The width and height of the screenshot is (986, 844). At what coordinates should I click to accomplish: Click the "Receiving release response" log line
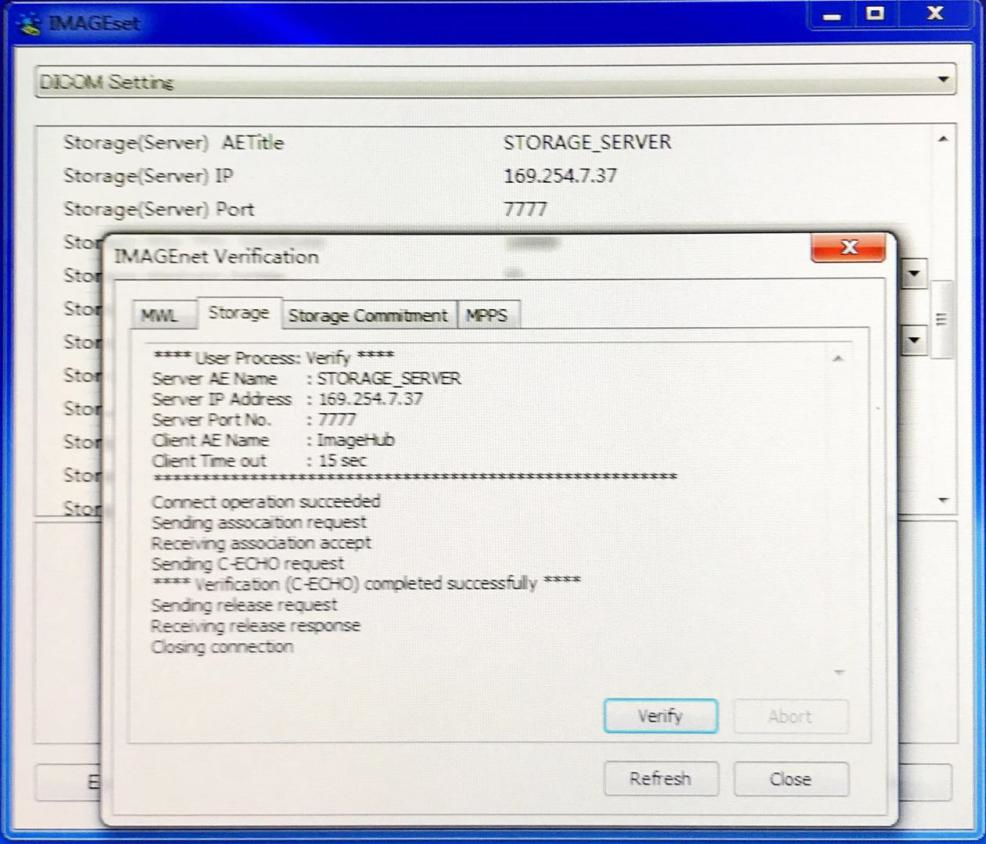256,626
